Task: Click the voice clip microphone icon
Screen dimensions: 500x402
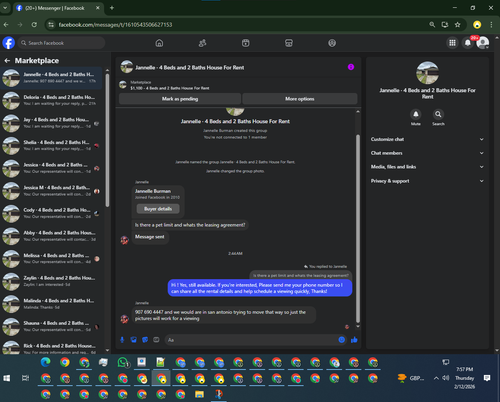Action: click(122, 340)
